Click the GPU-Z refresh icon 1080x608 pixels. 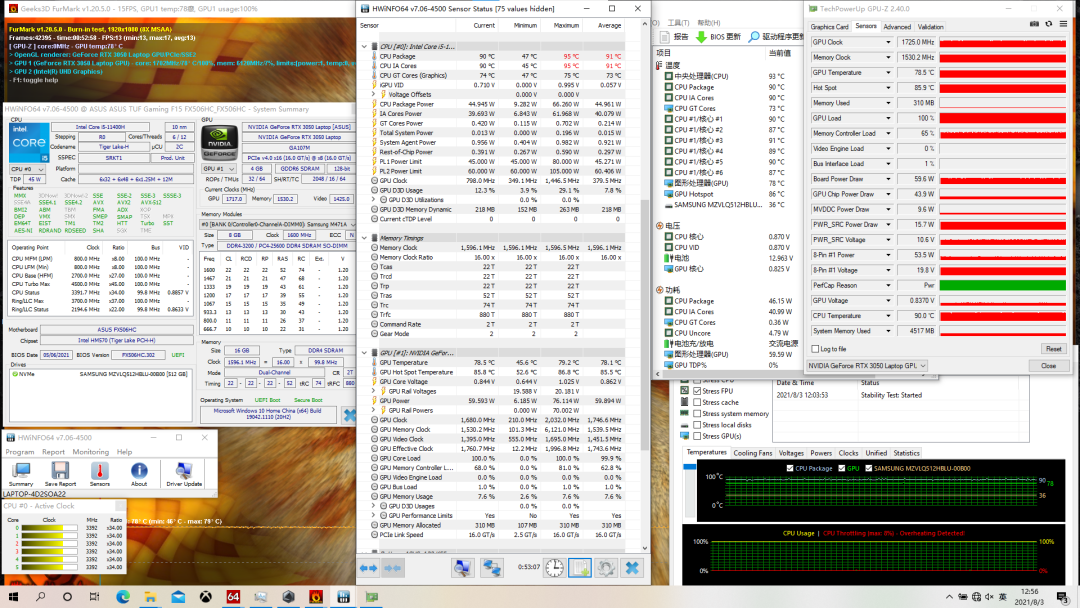point(1049,24)
